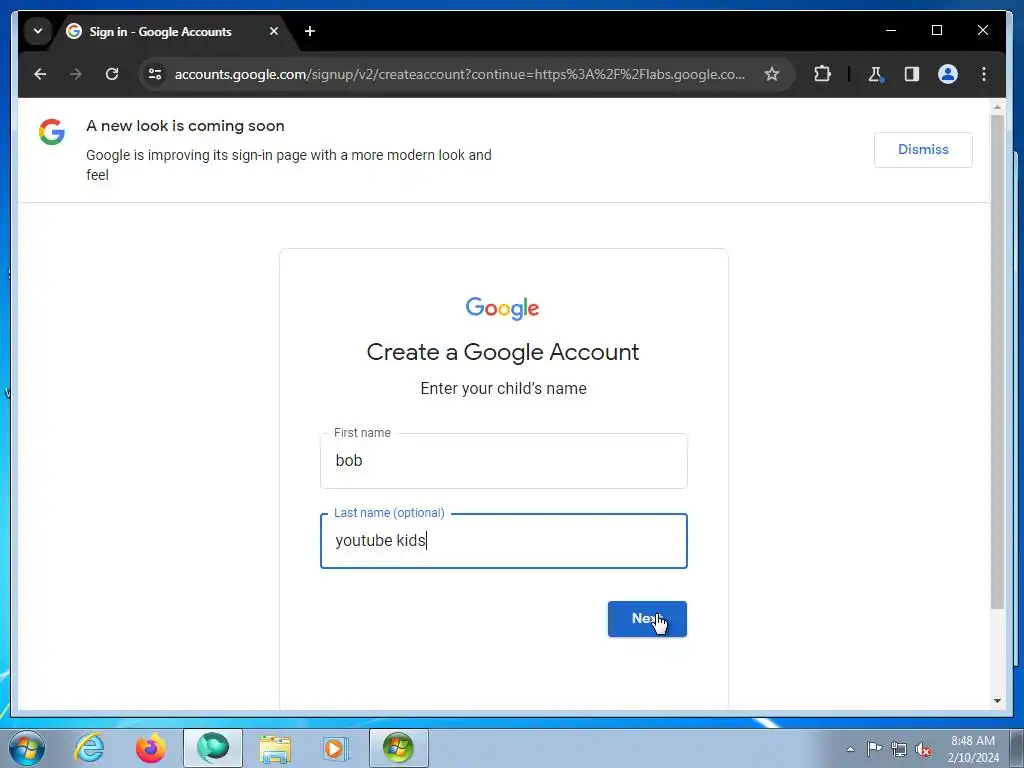Open the Extensions puzzle icon
This screenshot has width=1024, height=768.
click(x=822, y=74)
